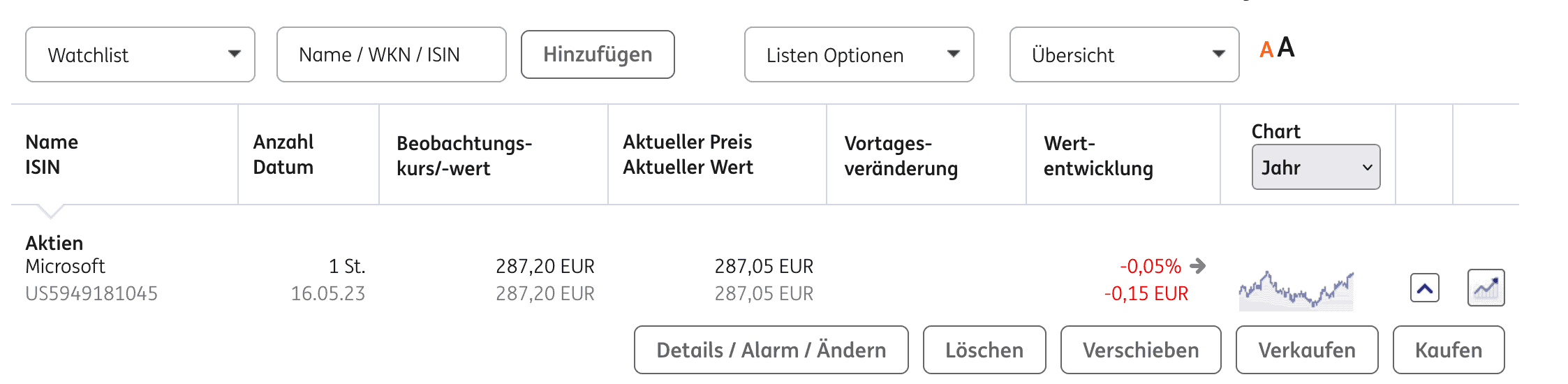This screenshot has width=1568, height=384.
Task: Click the Löschen button
Action: 984,350
